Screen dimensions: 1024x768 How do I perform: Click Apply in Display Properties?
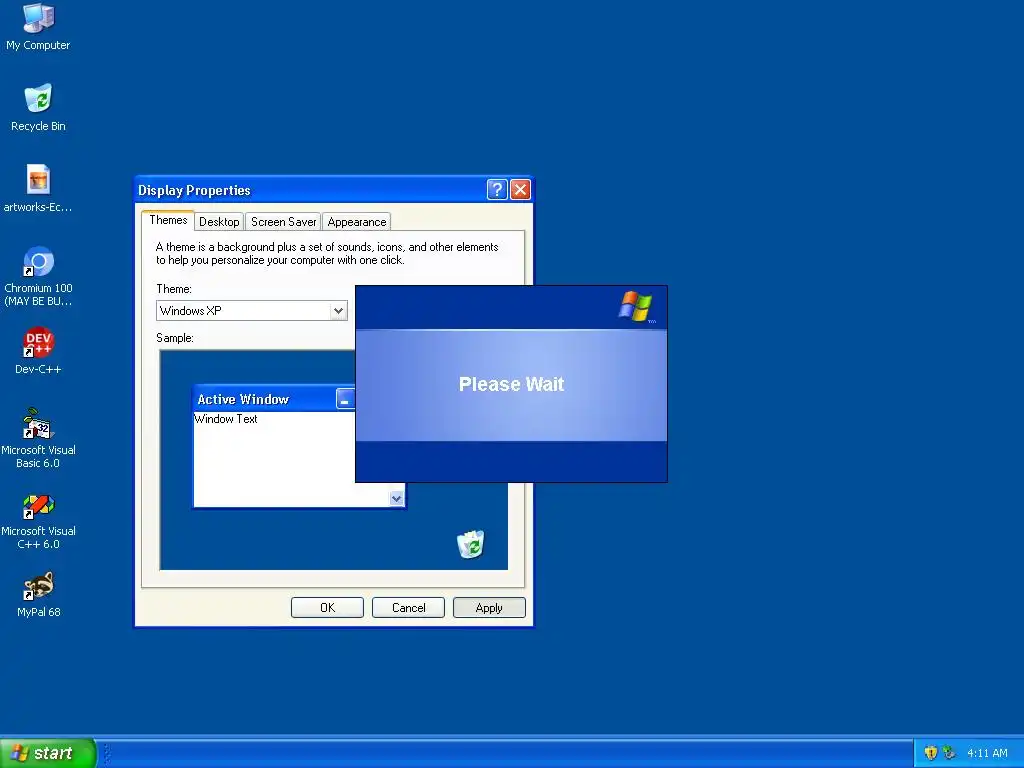pos(489,607)
